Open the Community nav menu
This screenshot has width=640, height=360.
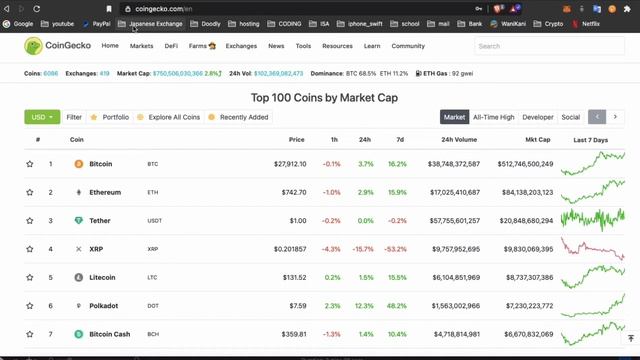click(408, 46)
